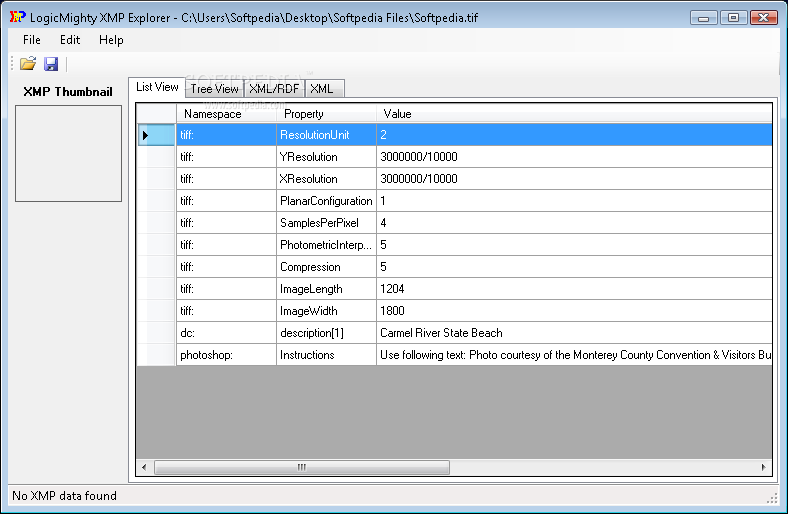788x514 pixels.
Task: Minimize the XMP Explorer window
Action: pyautogui.click(x=704, y=18)
